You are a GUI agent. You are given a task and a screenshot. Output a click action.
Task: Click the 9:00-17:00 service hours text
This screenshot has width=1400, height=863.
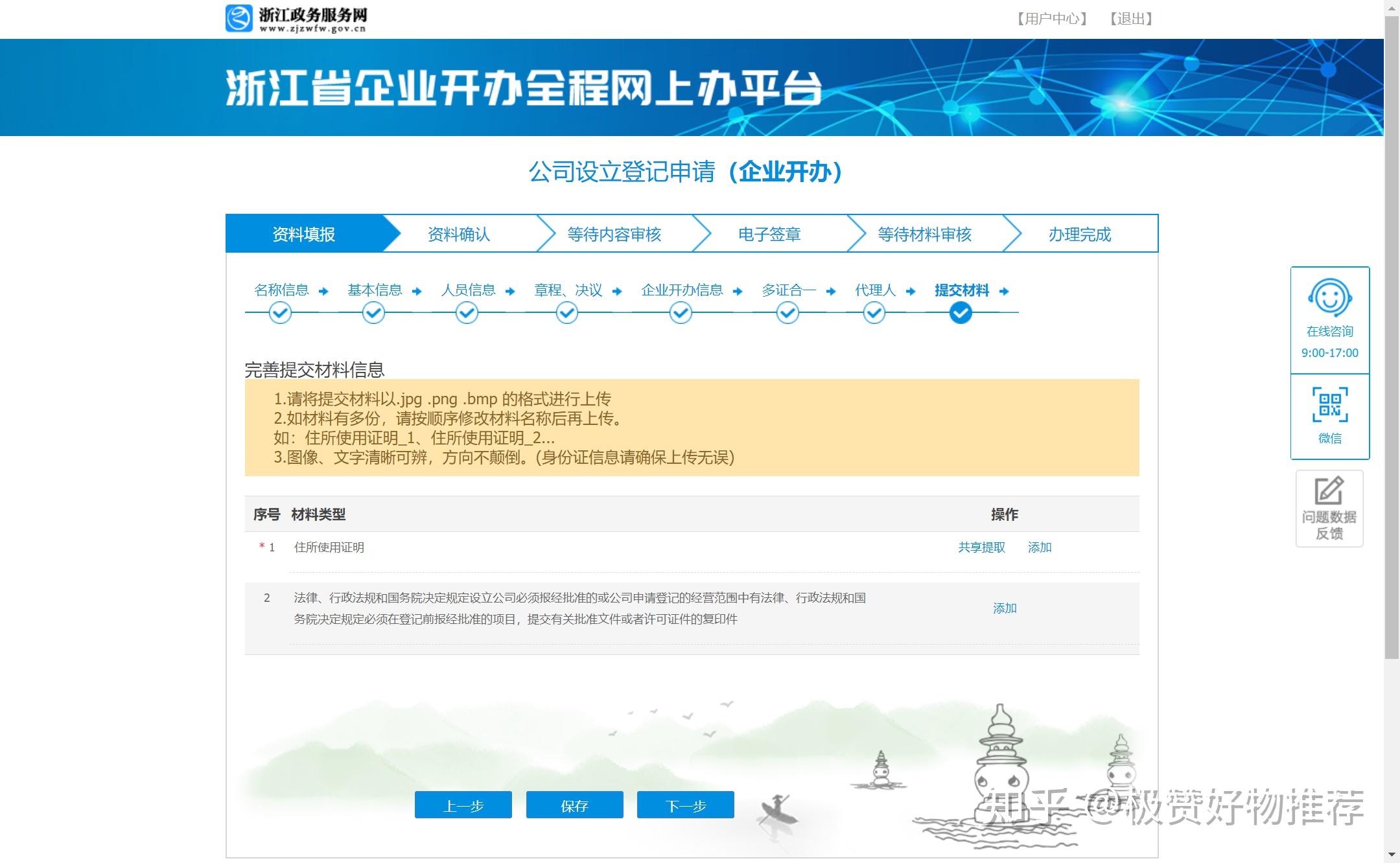click(1329, 353)
